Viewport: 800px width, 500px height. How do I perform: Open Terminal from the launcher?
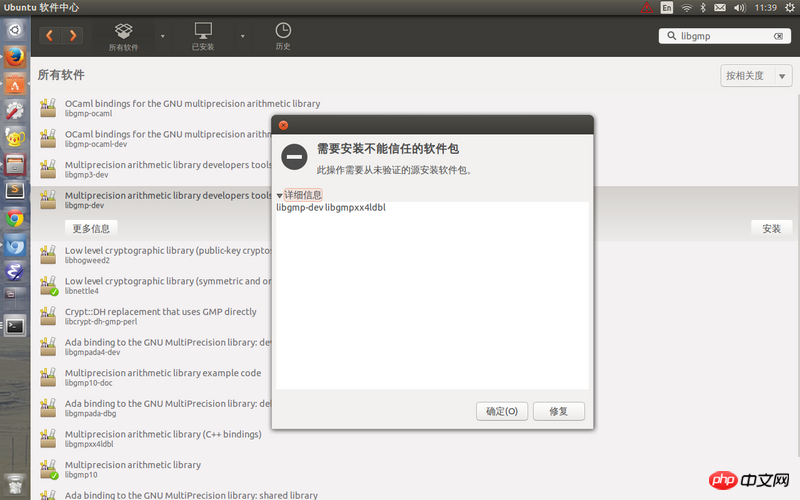pos(15,326)
